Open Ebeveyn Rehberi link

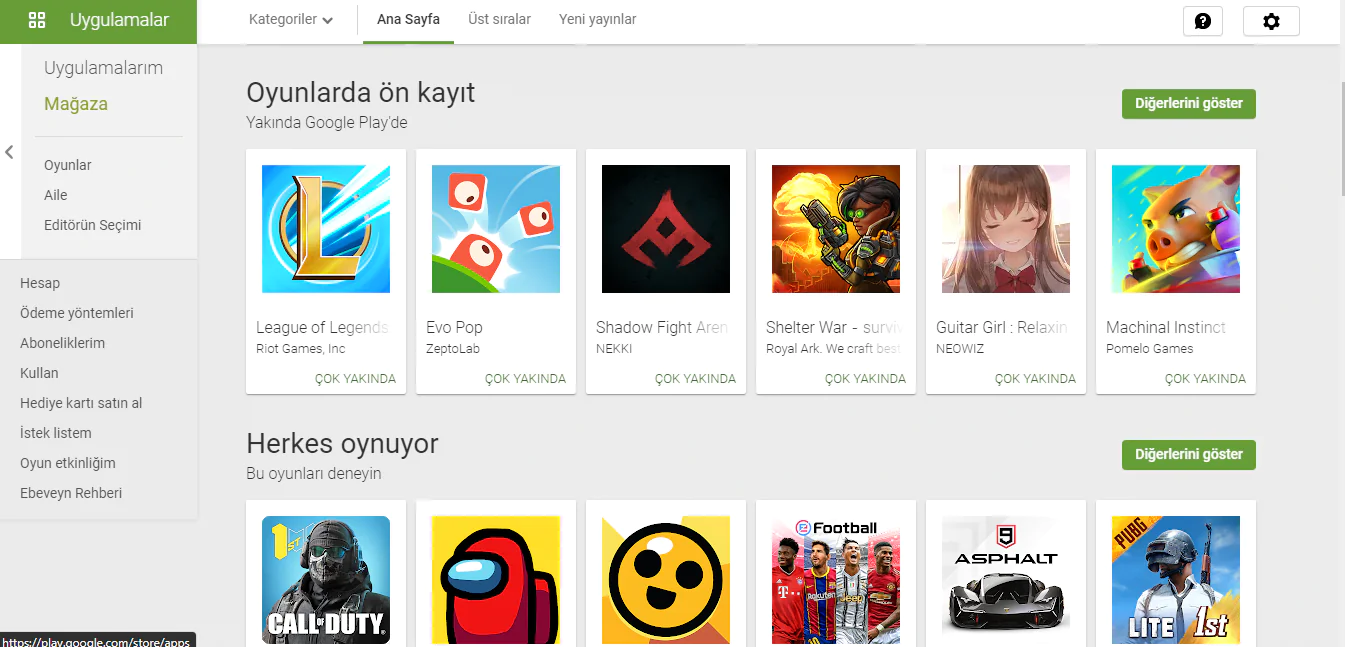71,493
